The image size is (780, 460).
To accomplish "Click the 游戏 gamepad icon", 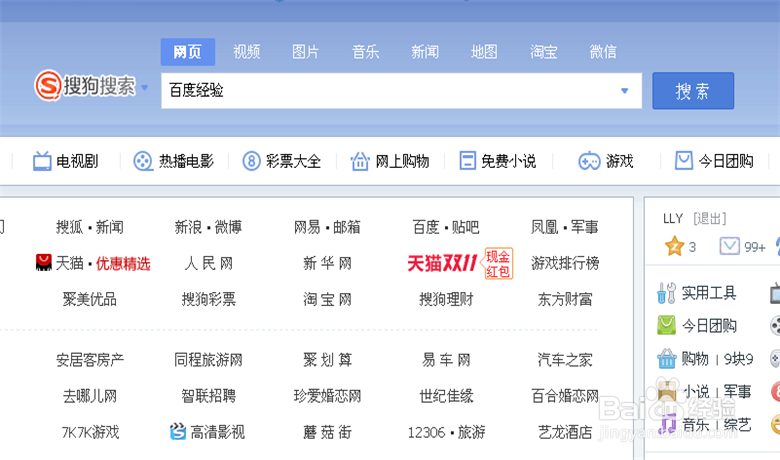I will coord(589,161).
